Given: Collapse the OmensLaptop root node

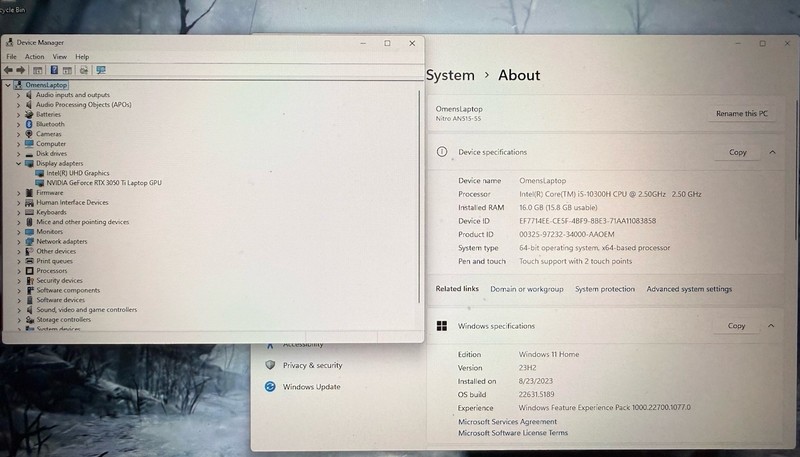Looking at the screenshot, I should coord(8,85).
